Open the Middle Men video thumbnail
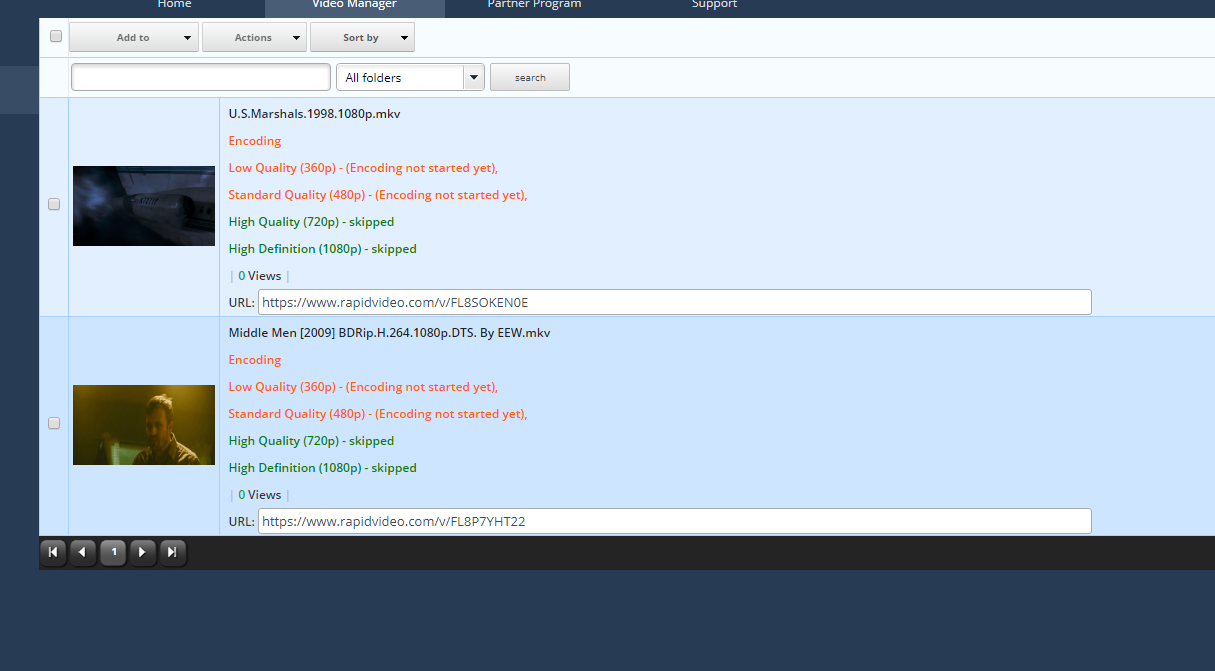The height and width of the screenshot is (671, 1215). 144,425
